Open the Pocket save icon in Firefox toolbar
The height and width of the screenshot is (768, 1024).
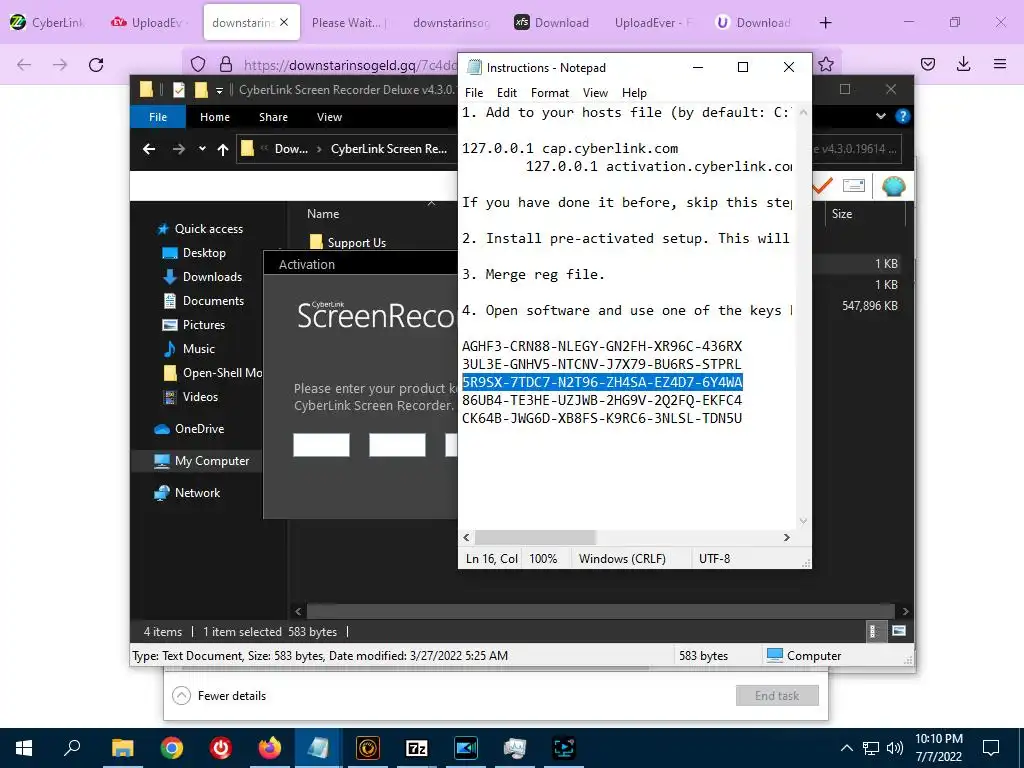click(928, 64)
